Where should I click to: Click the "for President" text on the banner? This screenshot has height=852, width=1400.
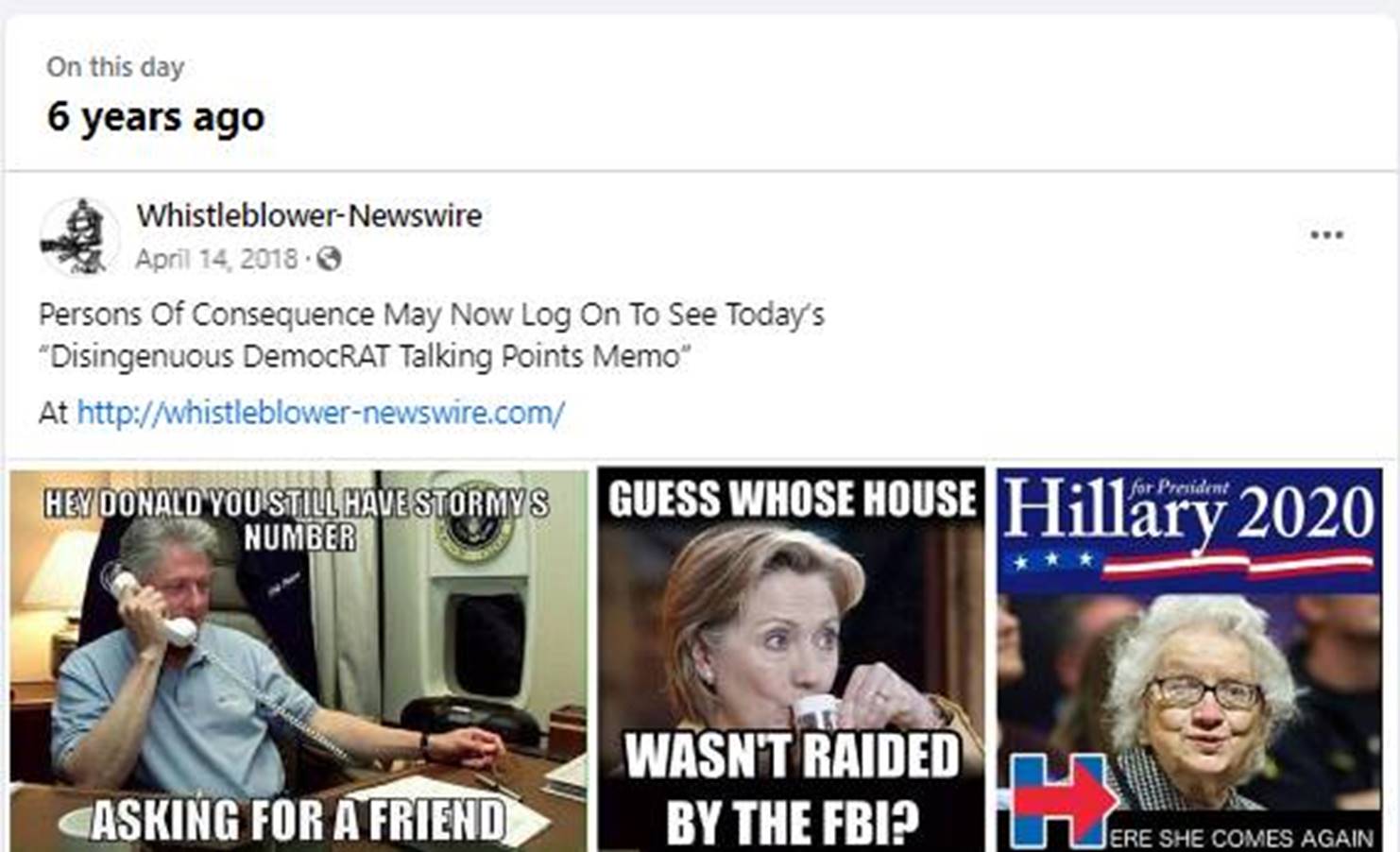[1179, 488]
